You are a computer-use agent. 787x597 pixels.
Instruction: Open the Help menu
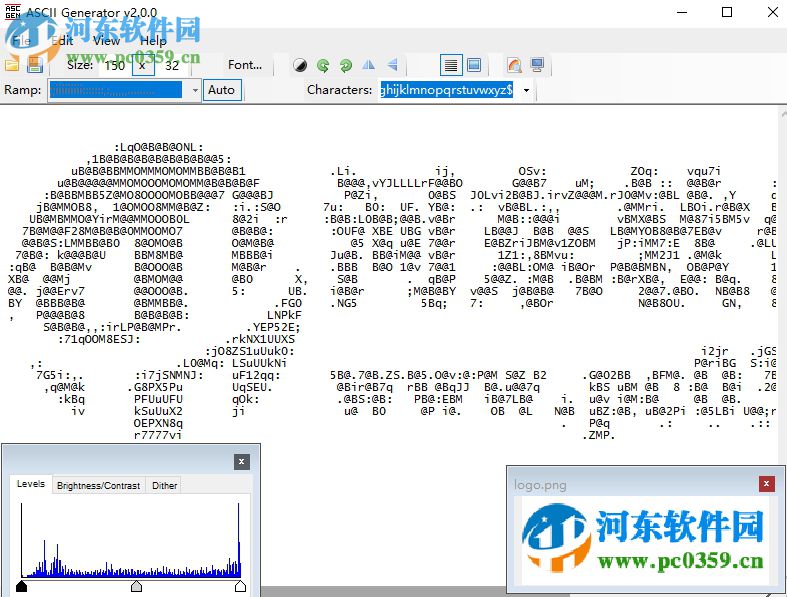pos(153,41)
